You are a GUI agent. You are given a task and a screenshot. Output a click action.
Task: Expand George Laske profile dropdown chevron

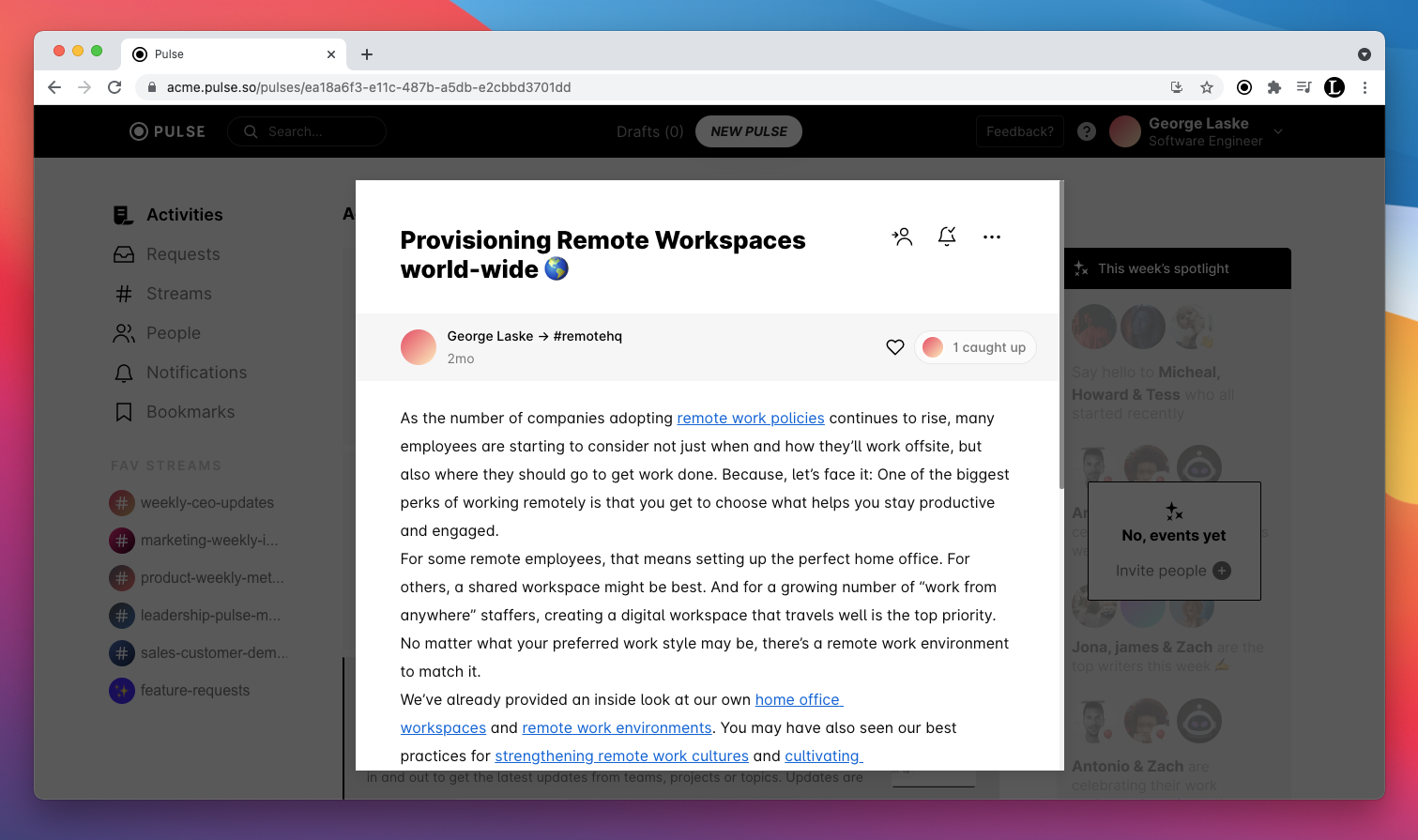[x=1278, y=131]
